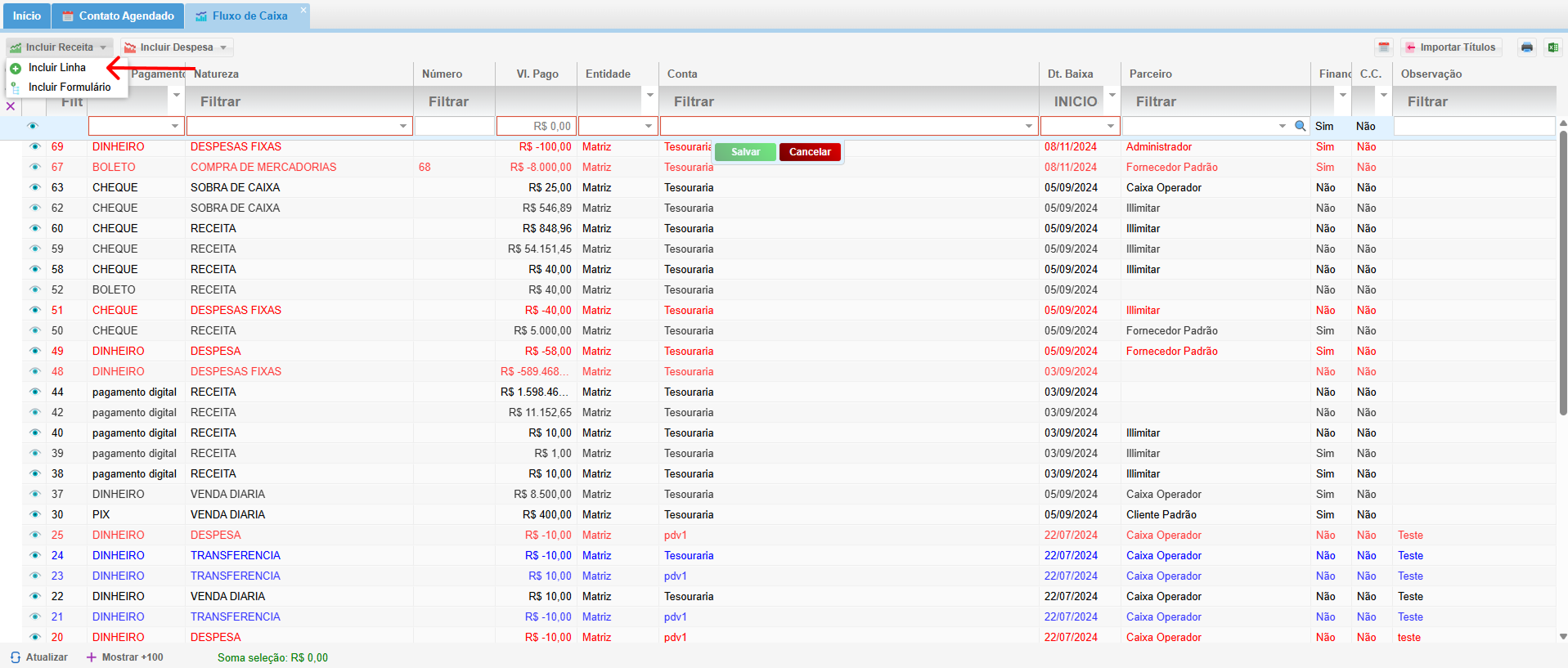The height and width of the screenshot is (668, 1568).
Task: Toggle the eye icon for row 63
Action: click(34, 187)
